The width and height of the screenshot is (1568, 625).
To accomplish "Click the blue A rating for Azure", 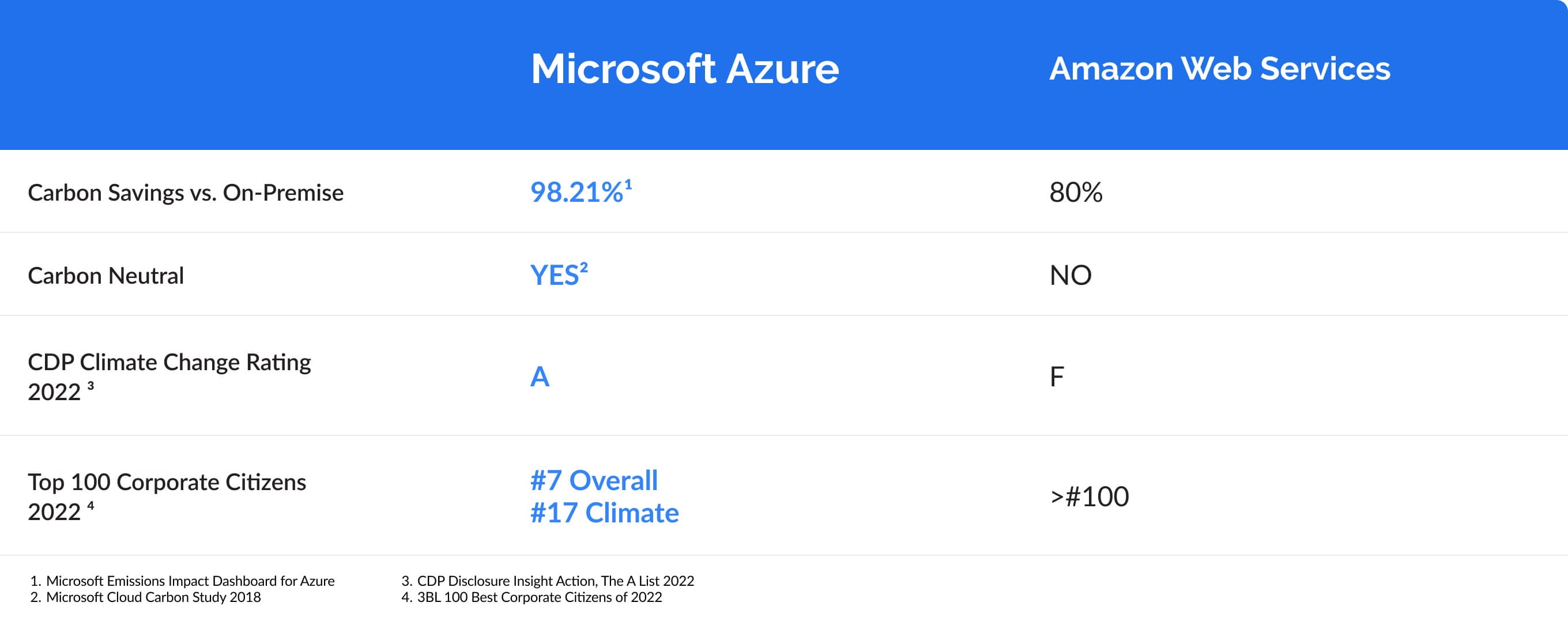I will pyautogui.click(x=540, y=376).
